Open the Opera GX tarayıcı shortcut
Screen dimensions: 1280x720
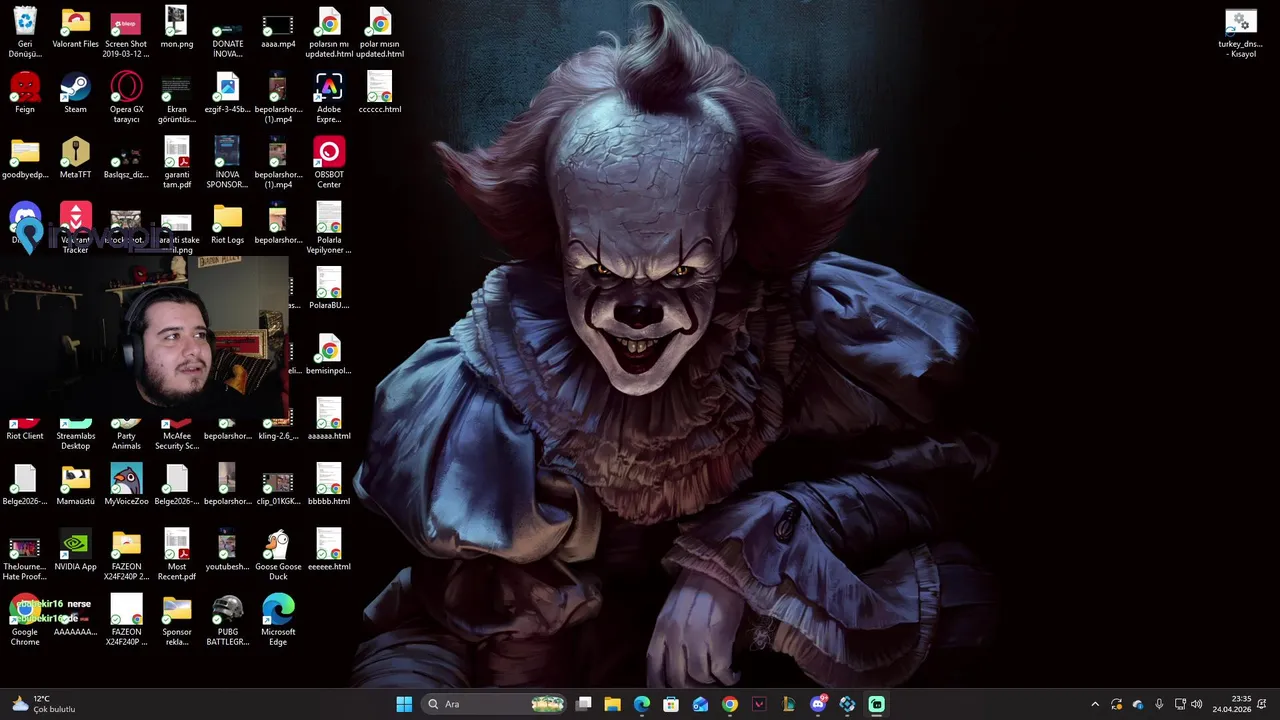click(x=126, y=97)
